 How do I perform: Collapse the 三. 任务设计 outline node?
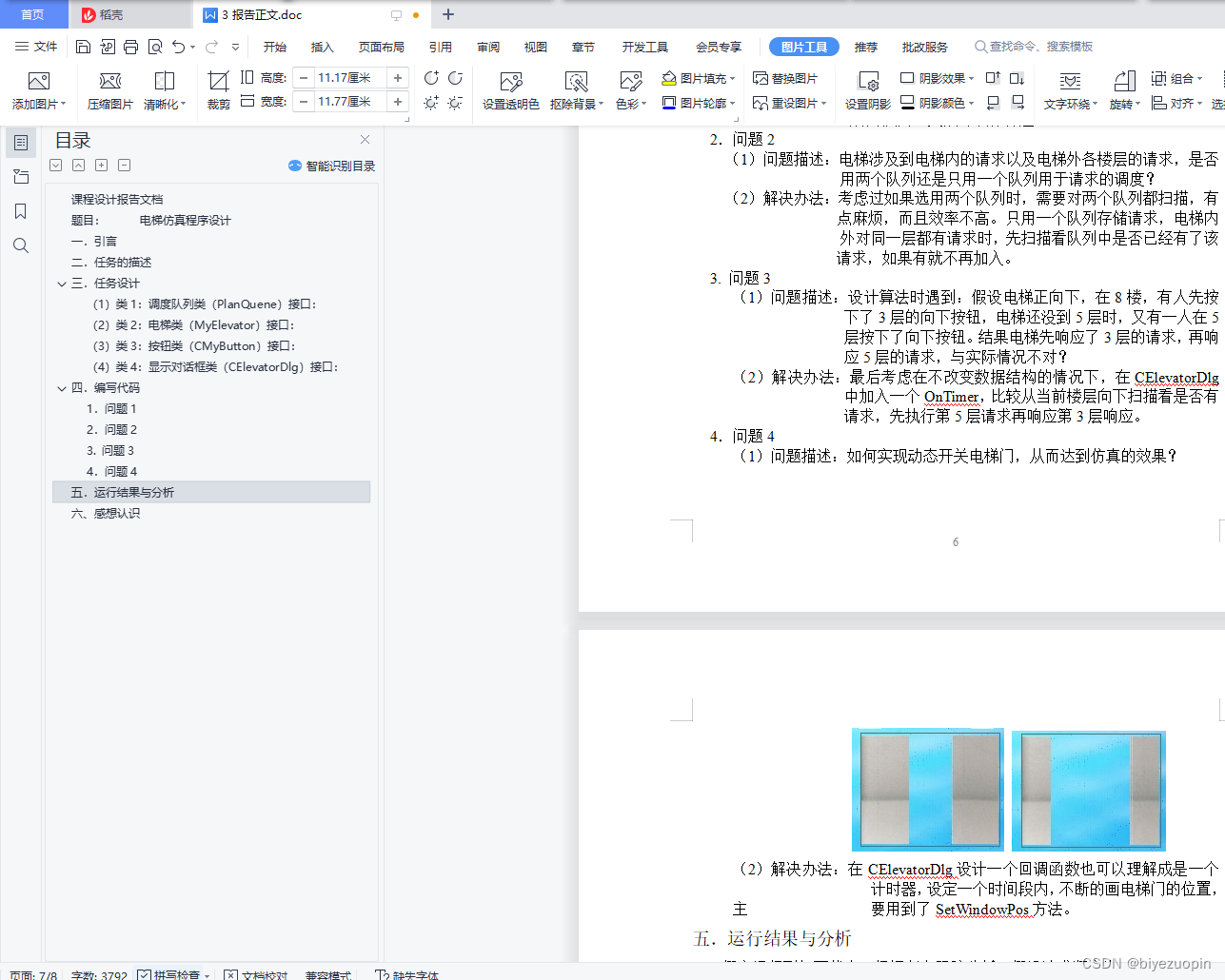click(62, 284)
